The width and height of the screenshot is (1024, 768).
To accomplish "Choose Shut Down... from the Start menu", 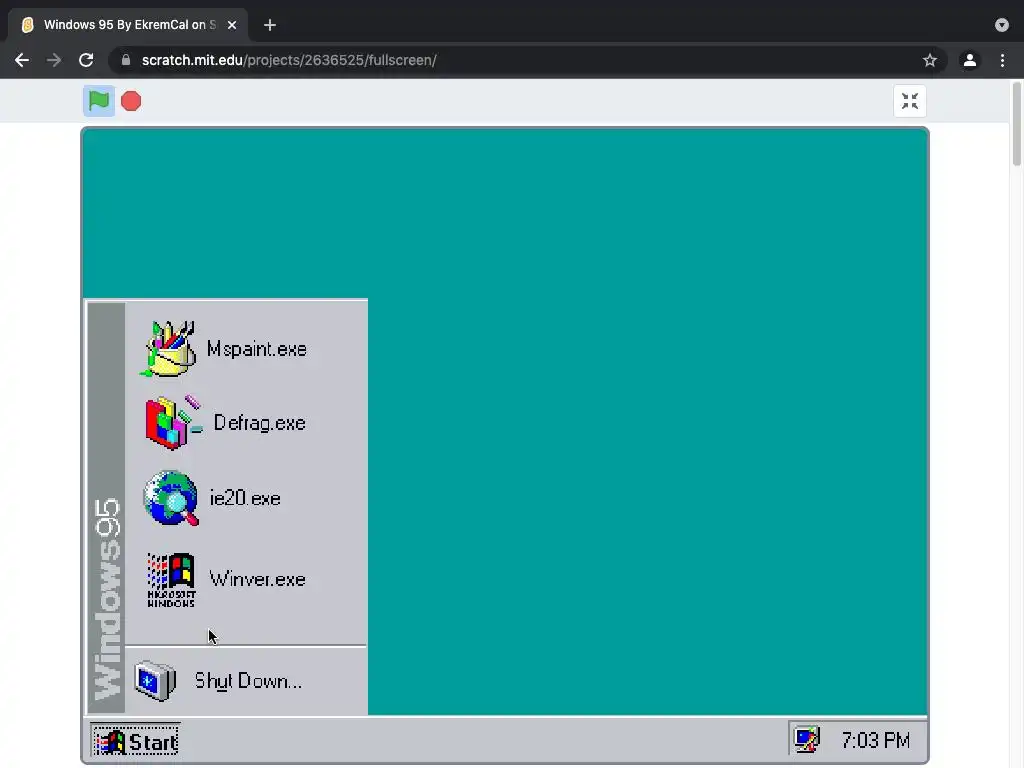I will coord(248,681).
